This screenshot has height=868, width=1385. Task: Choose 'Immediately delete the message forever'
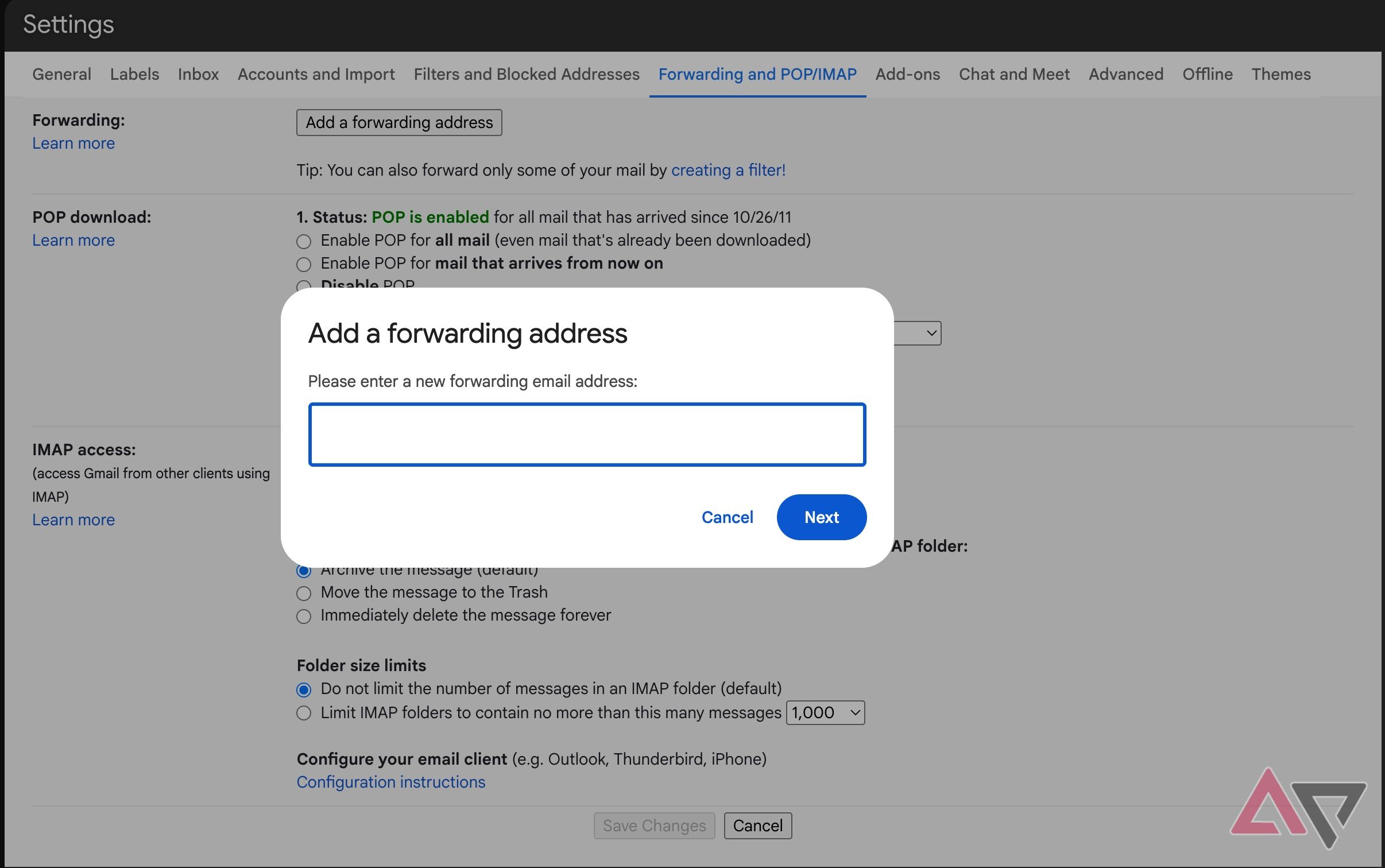click(x=304, y=616)
